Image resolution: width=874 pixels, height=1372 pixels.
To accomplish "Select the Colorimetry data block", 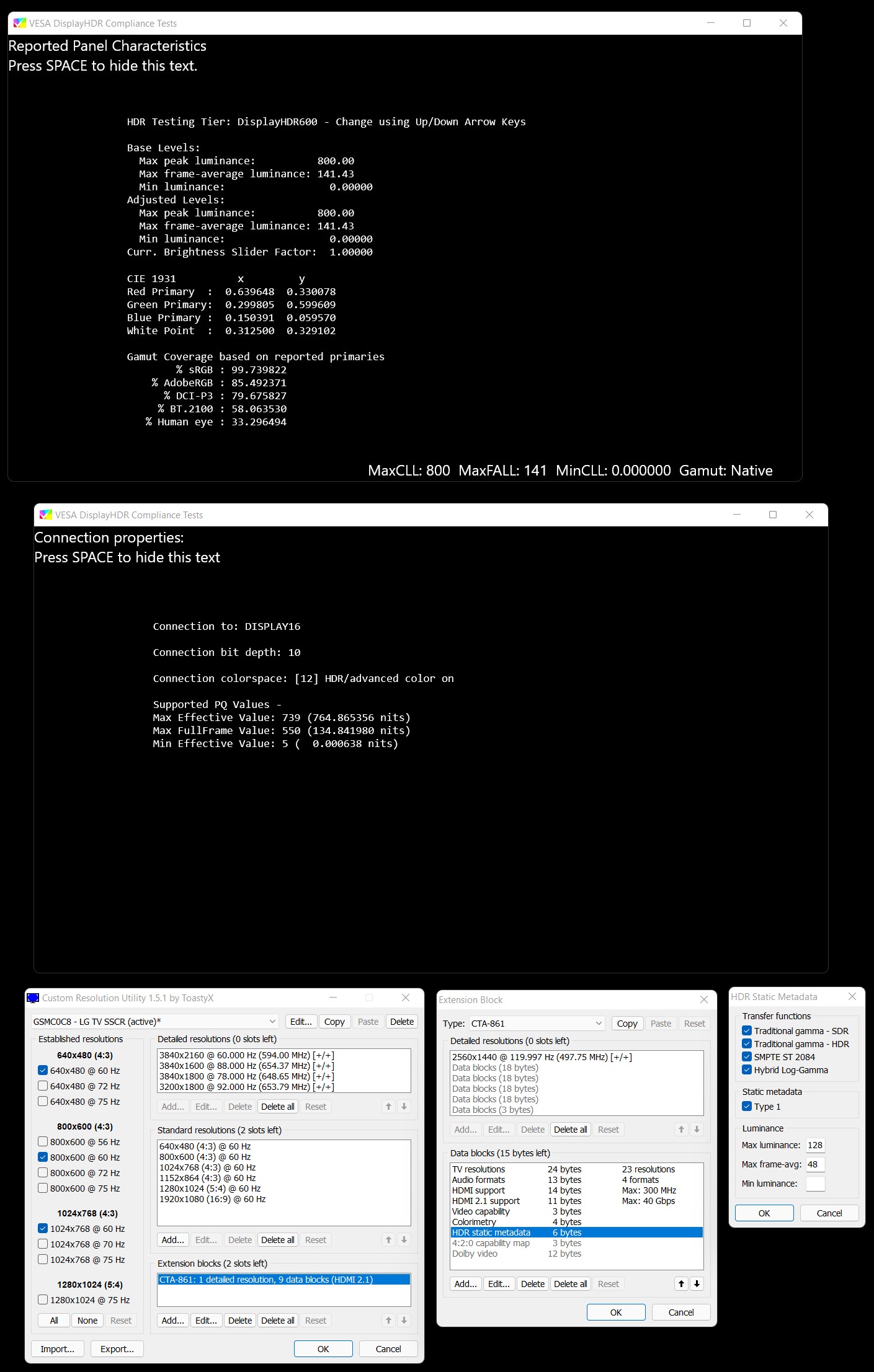I will [x=577, y=1221].
